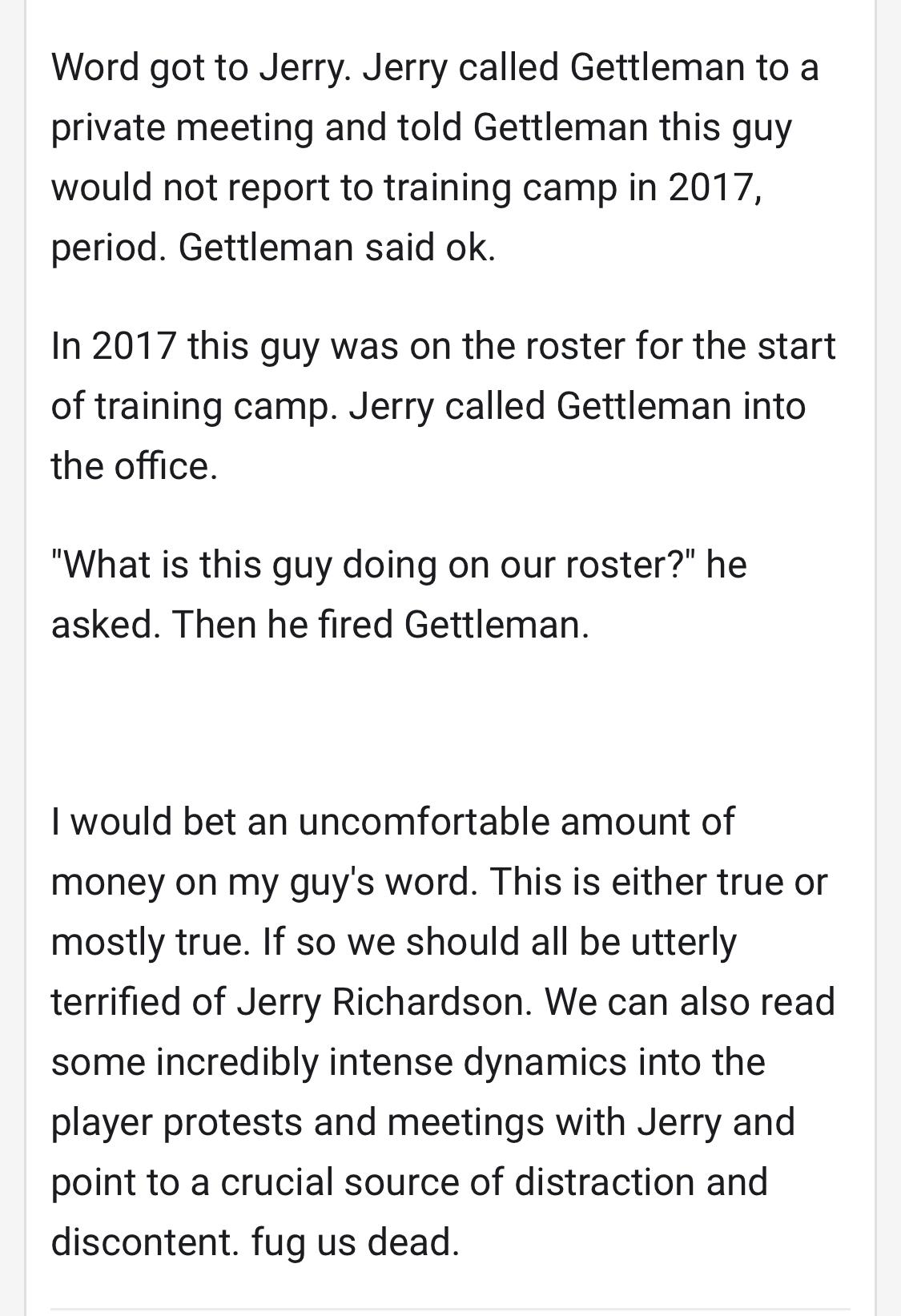The image size is (901, 1316).
Task: Click the line "I would bet an uncomfortable amount of"
Action: (x=392, y=822)
